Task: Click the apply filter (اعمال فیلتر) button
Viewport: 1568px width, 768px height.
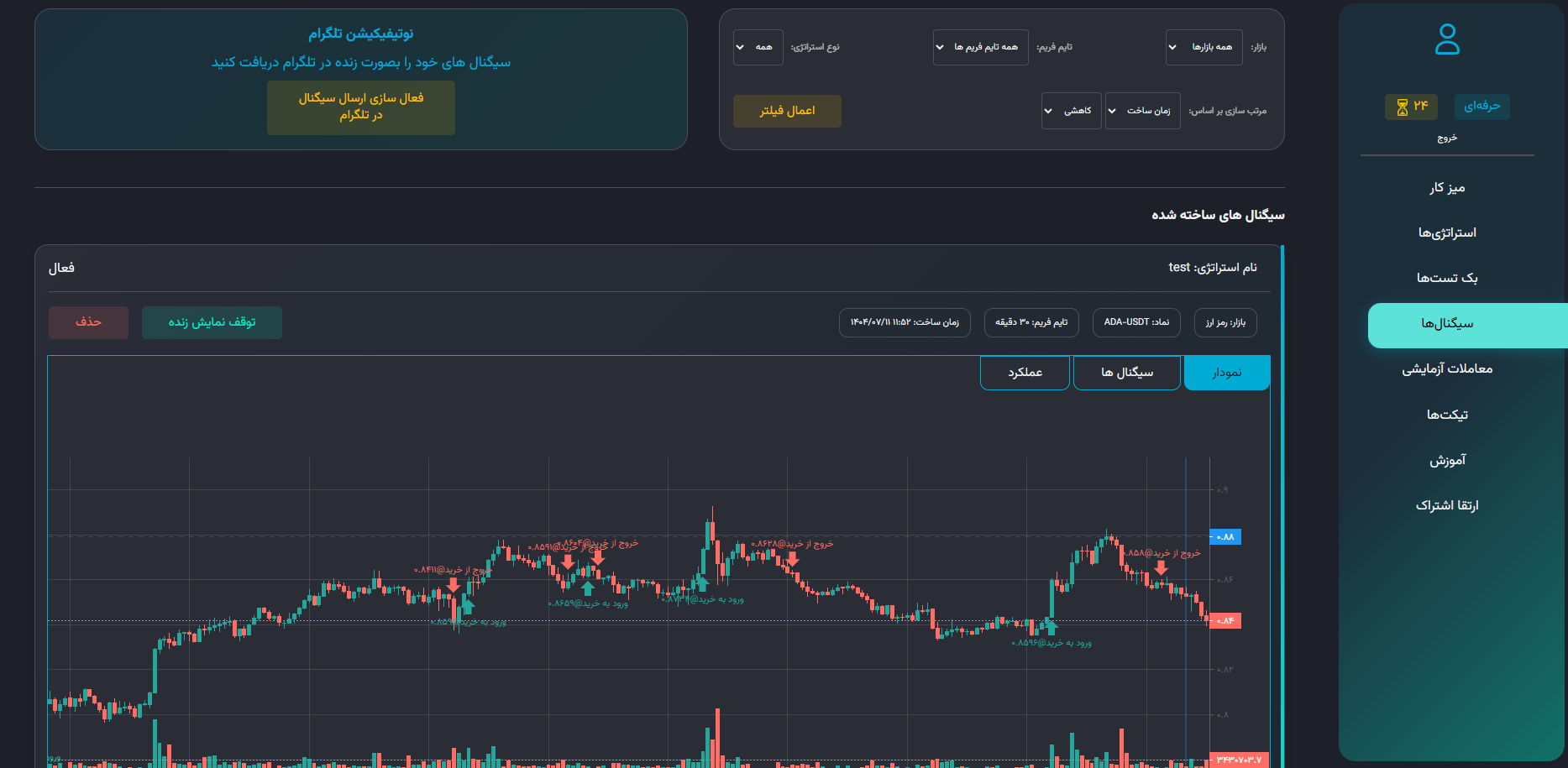Action: coord(787,111)
